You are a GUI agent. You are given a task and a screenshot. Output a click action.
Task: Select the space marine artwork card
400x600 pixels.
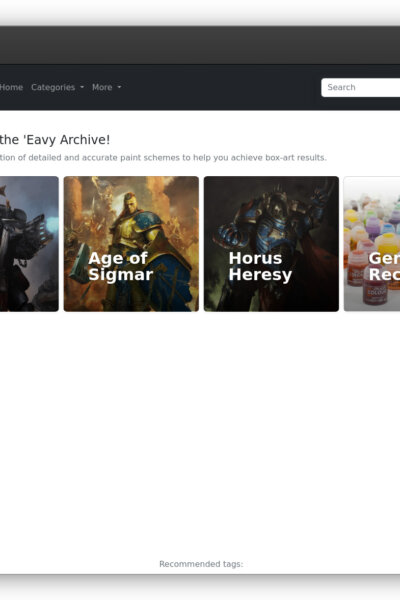coord(29,244)
